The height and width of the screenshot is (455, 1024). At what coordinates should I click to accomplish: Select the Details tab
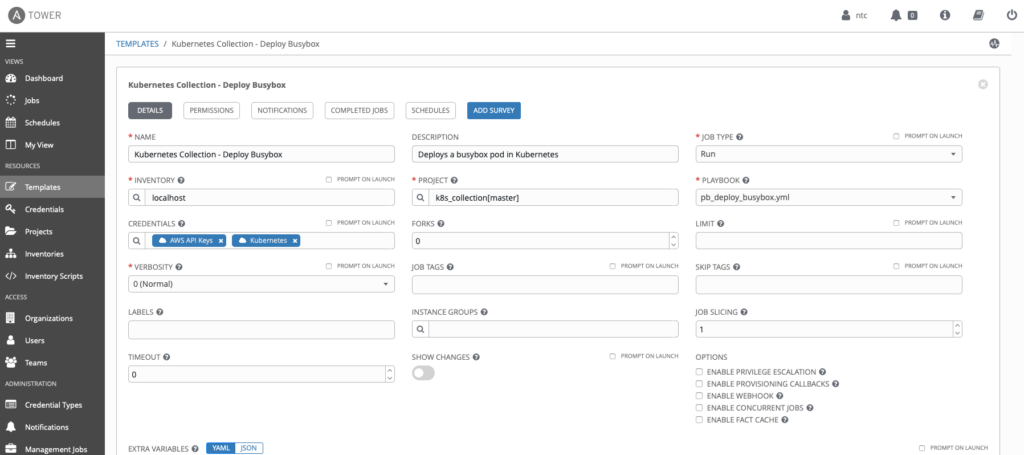[x=150, y=111]
